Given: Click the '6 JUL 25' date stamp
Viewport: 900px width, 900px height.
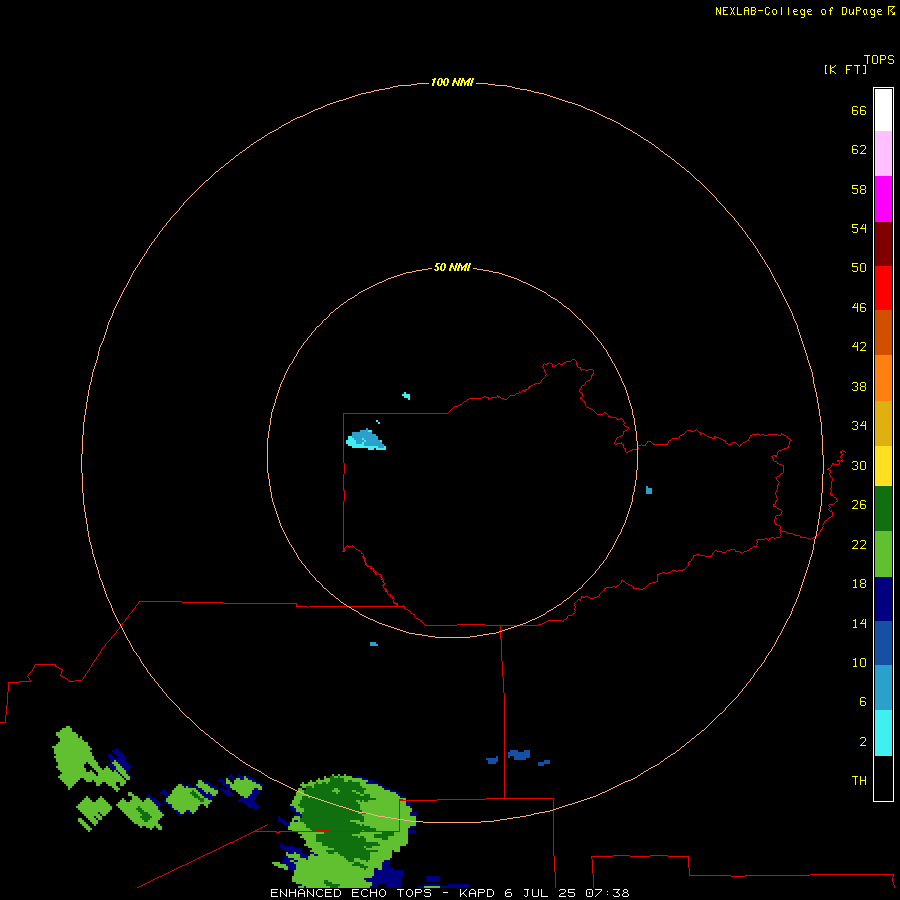Looking at the screenshot, I should pos(540,893).
